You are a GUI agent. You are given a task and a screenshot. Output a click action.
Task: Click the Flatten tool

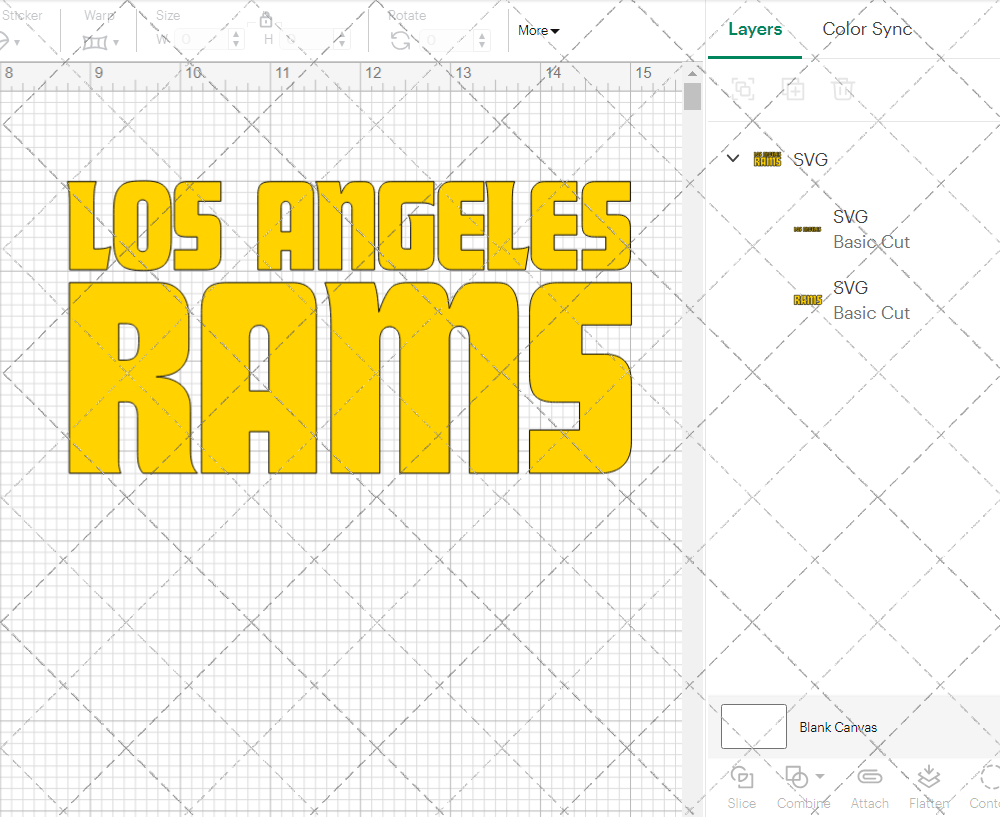click(x=929, y=788)
